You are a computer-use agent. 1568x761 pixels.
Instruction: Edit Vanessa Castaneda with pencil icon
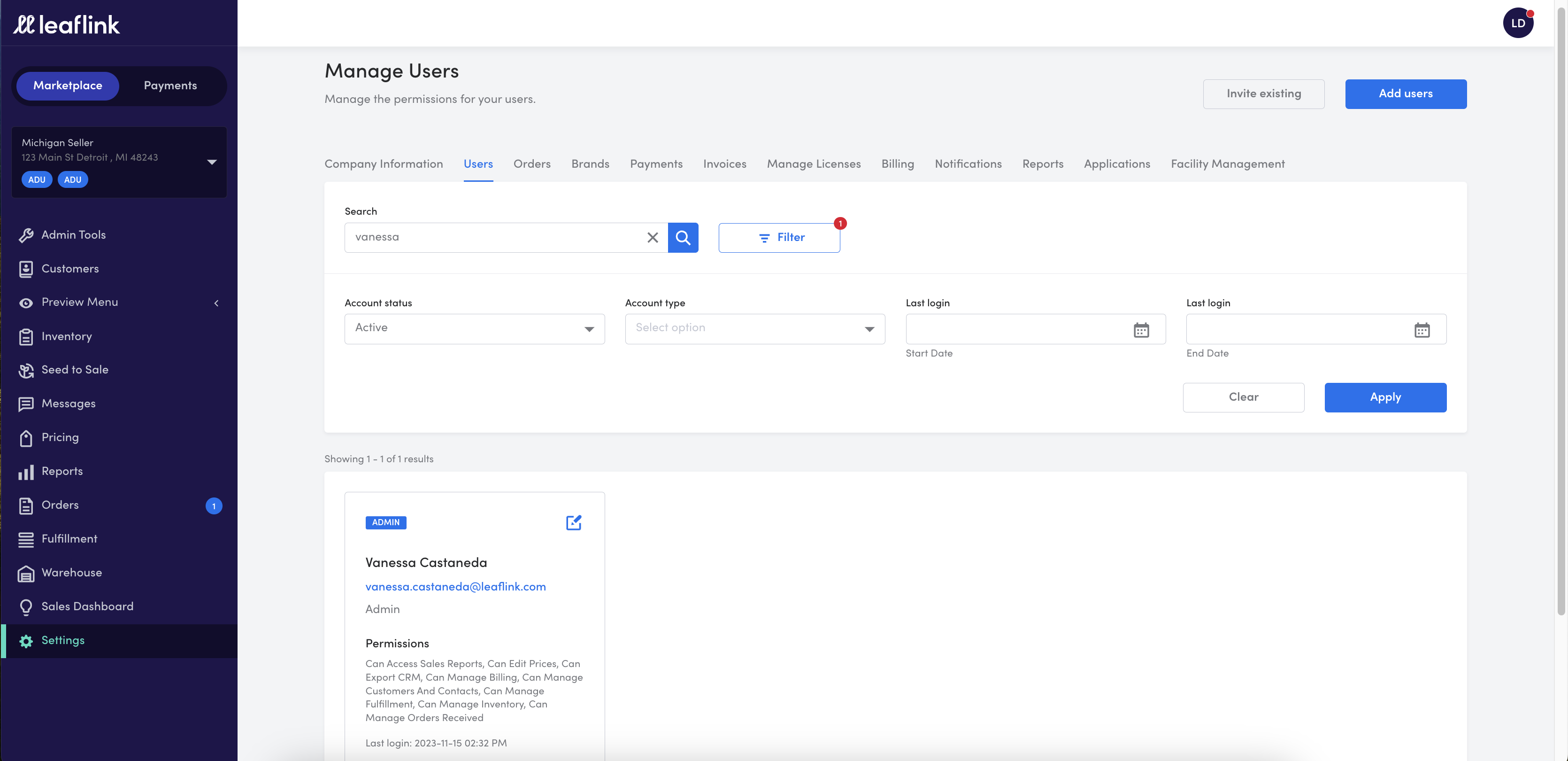click(574, 522)
